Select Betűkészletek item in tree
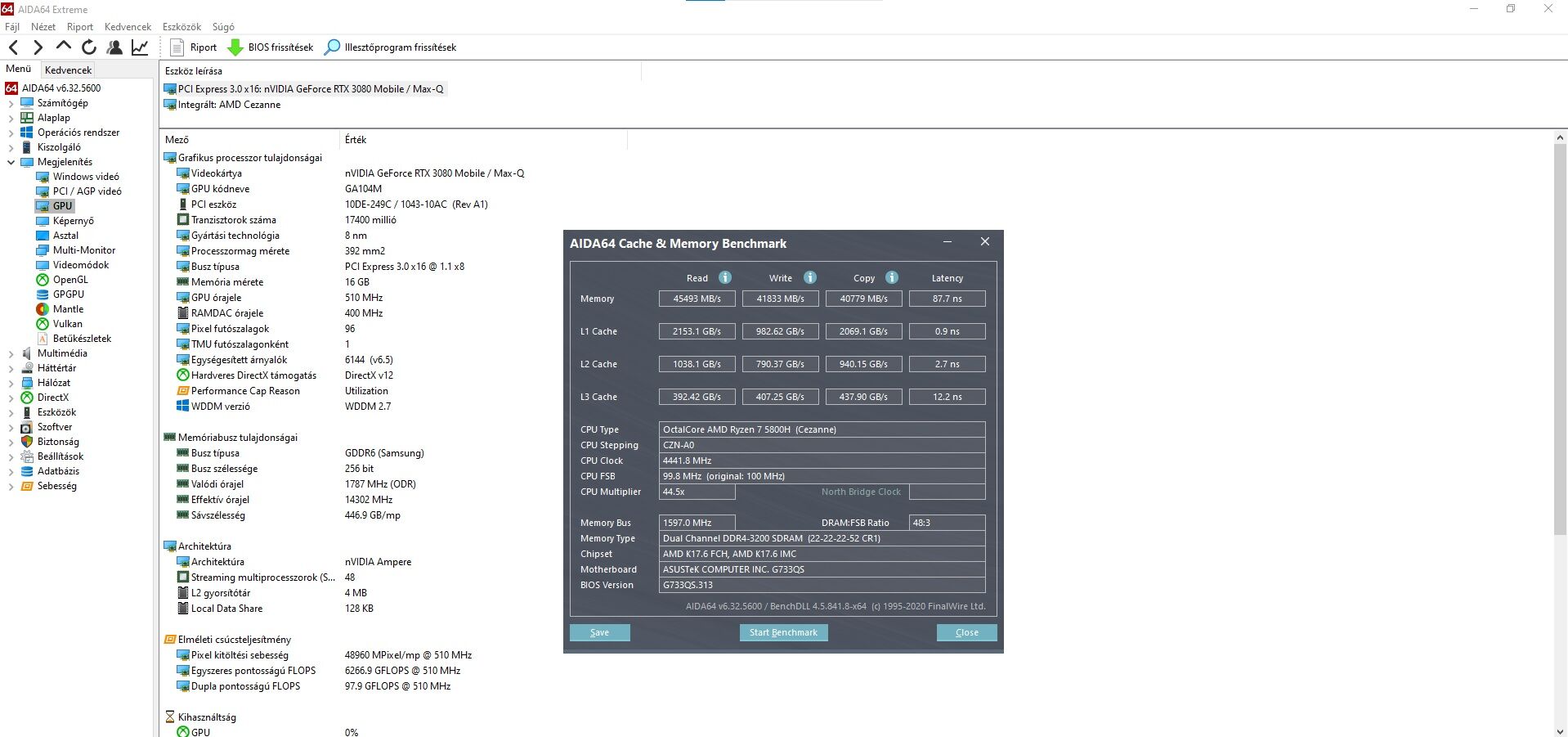 74,339
